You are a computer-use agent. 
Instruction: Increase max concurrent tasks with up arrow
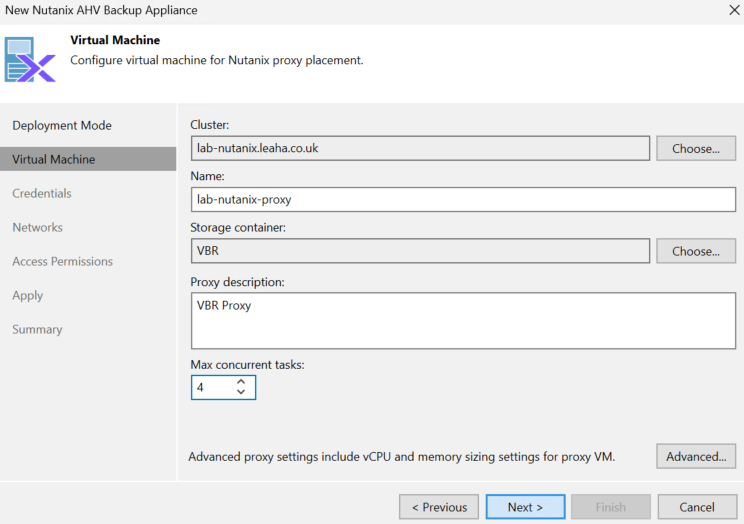[x=241, y=382]
